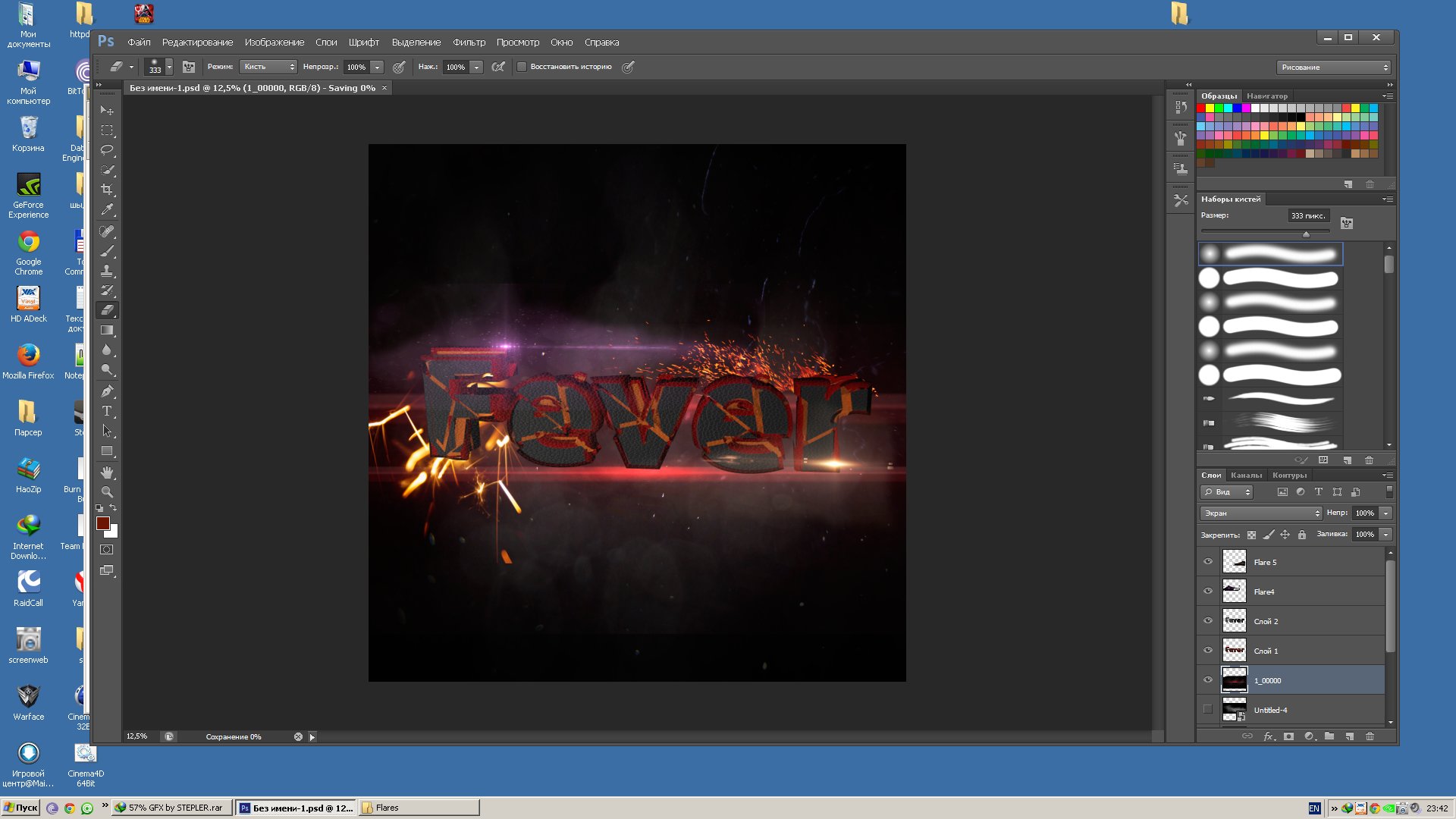Open 57% GFX by STEPLER.rar taskbar window

(x=171, y=808)
